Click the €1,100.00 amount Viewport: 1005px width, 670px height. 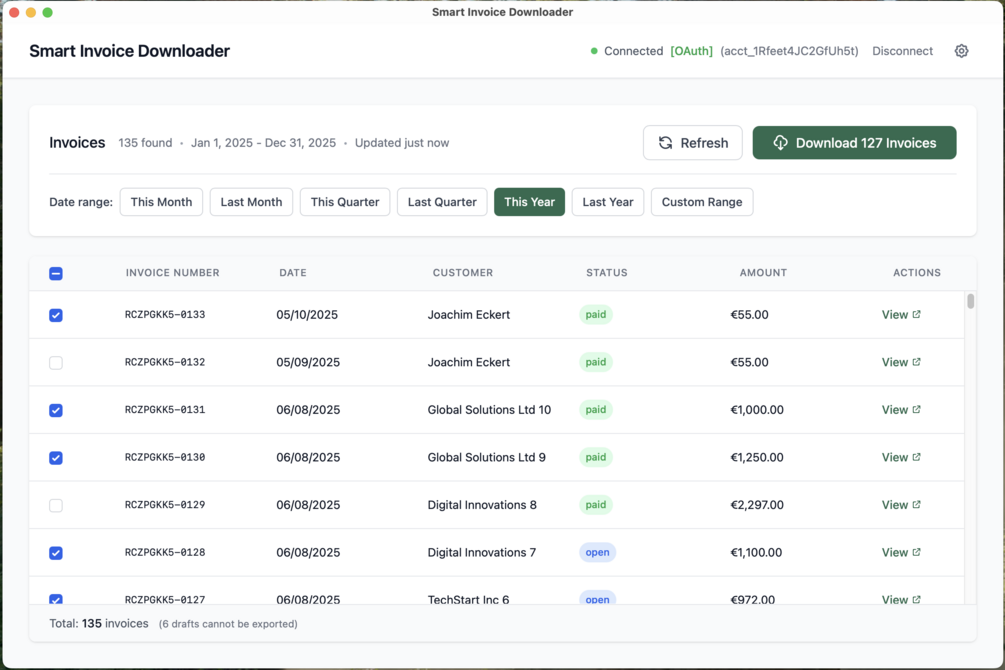coord(756,552)
